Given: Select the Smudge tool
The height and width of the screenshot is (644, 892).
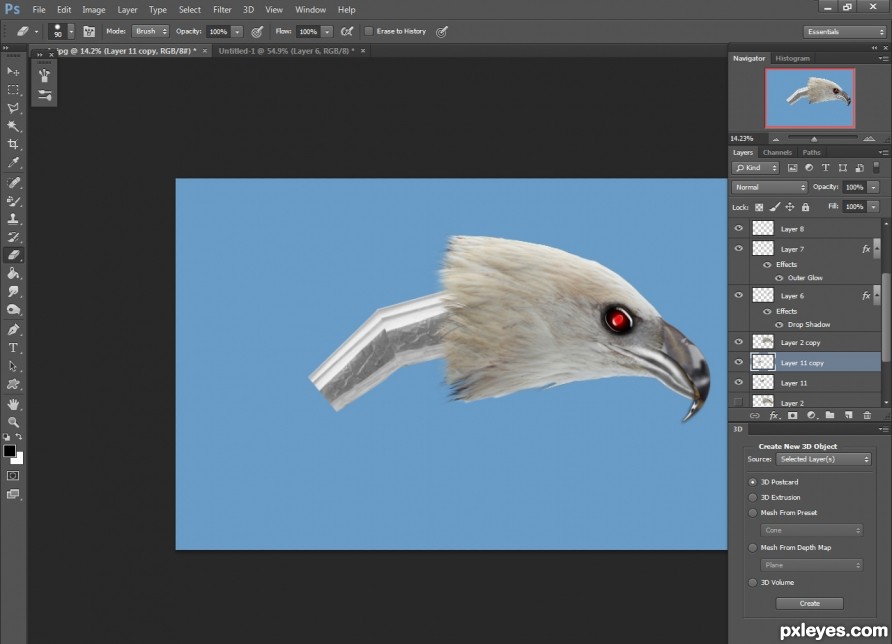Looking at the screenshot, I should pyautogui.click(x=13, y=292).
